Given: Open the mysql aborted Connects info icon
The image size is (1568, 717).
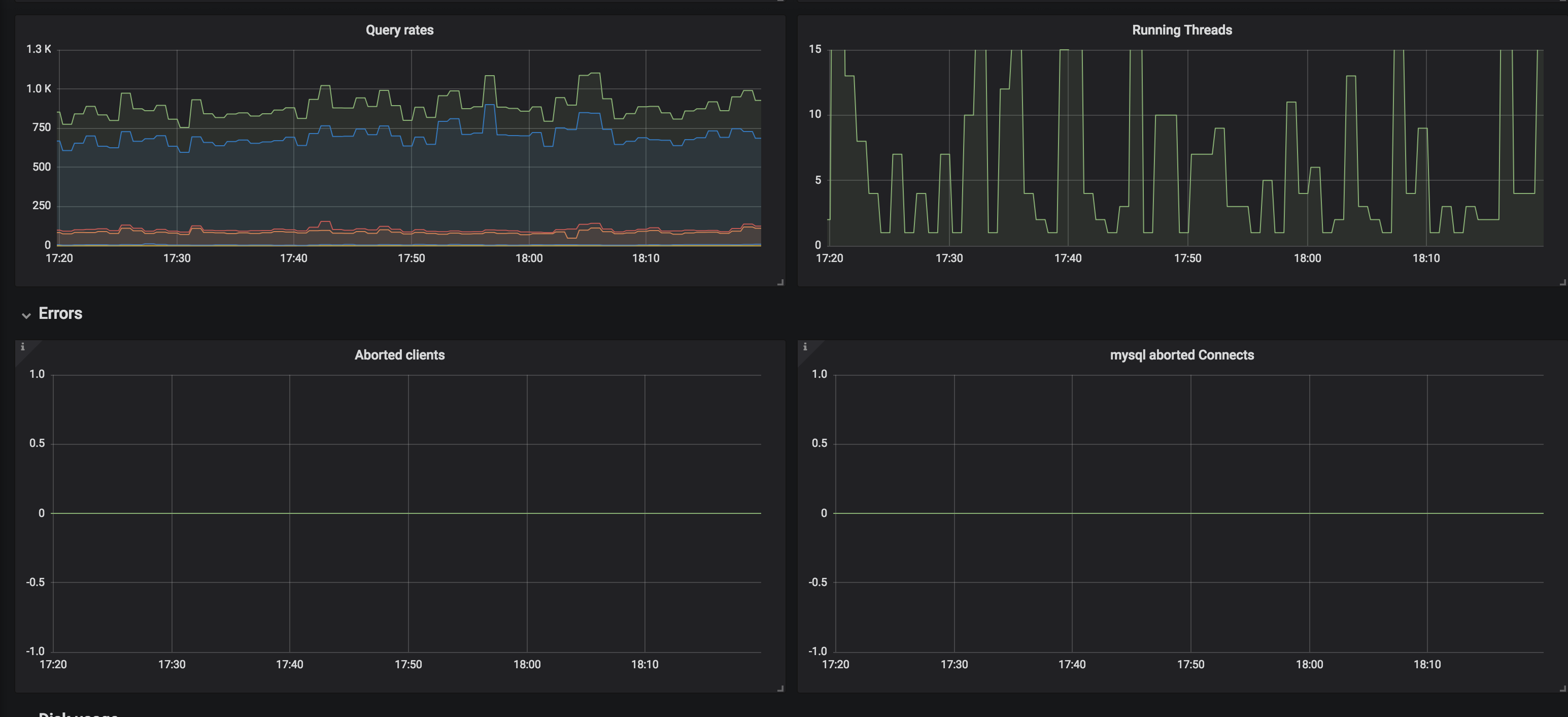Looking at the screenshot, I should click(x=805, y=347).
